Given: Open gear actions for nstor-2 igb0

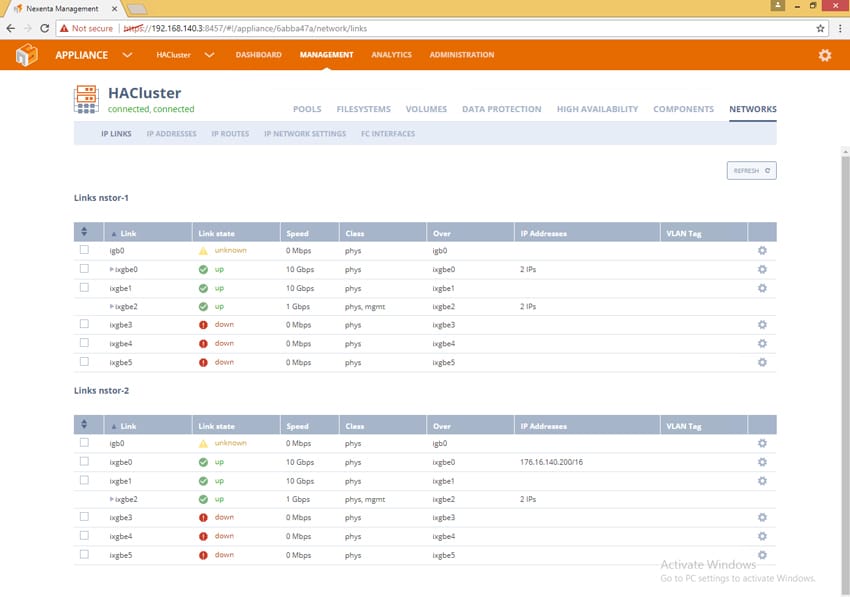Looking at the screenshot, I should [x=762, y=444].
